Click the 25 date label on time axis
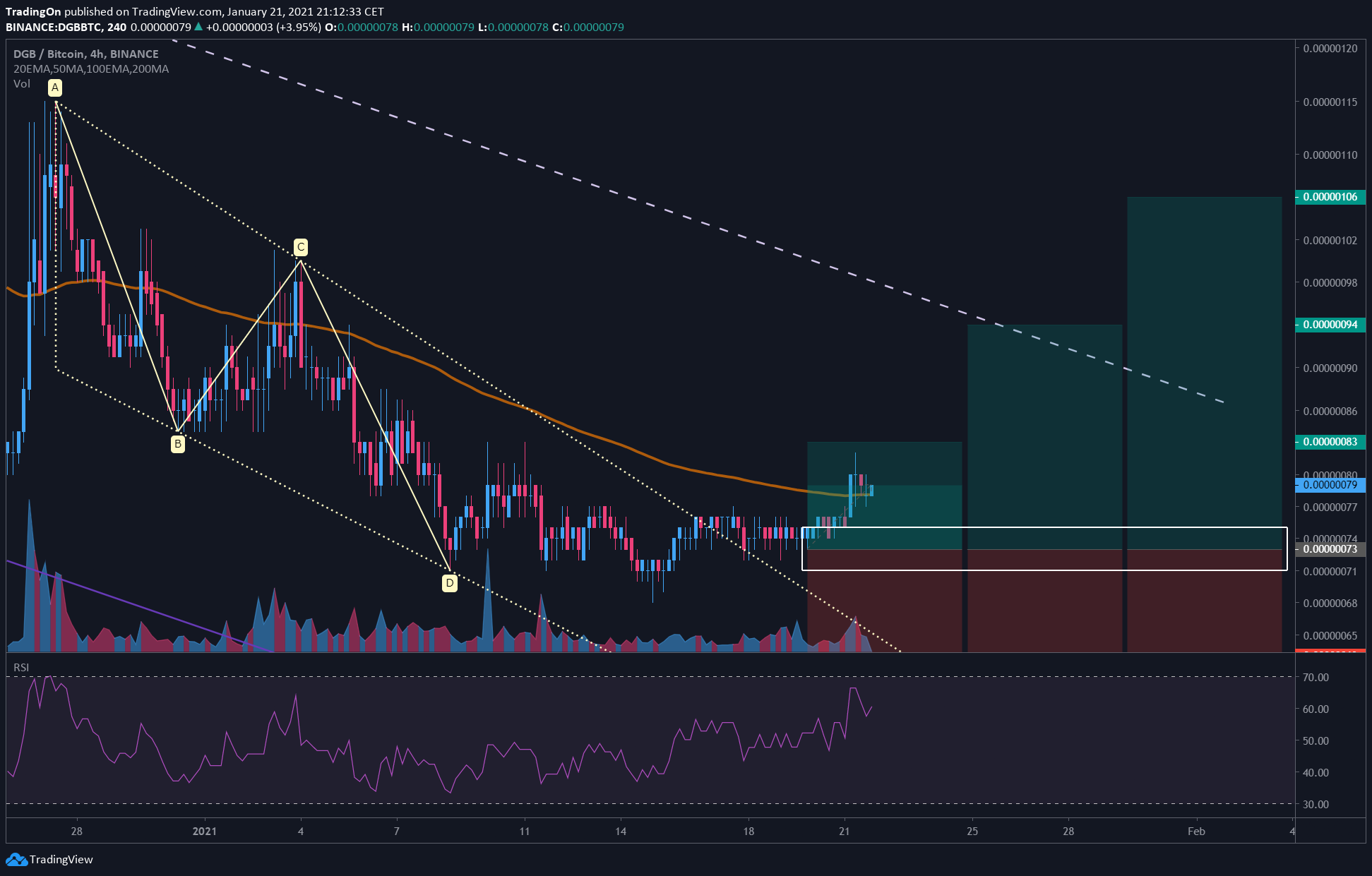This screenshot has height=876, width=1372. (972, 831)
